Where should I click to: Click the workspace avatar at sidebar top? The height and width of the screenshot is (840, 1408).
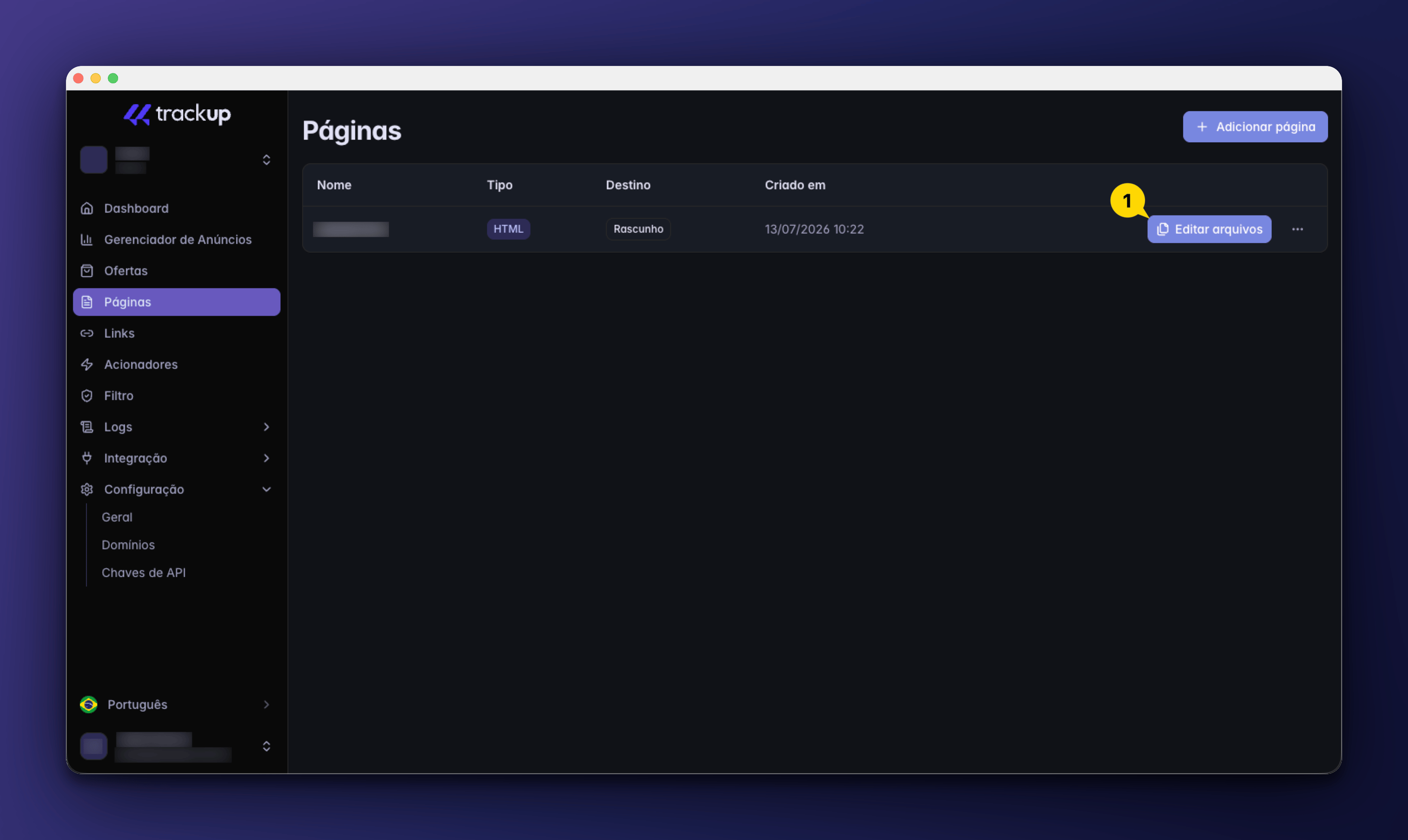[x=94, y=160]
